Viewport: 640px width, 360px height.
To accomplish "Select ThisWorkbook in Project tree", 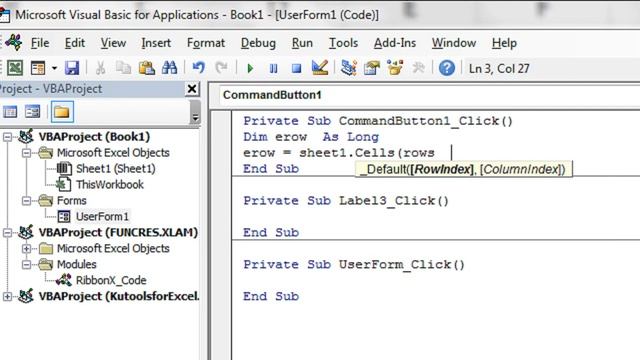I will point(110,184).
